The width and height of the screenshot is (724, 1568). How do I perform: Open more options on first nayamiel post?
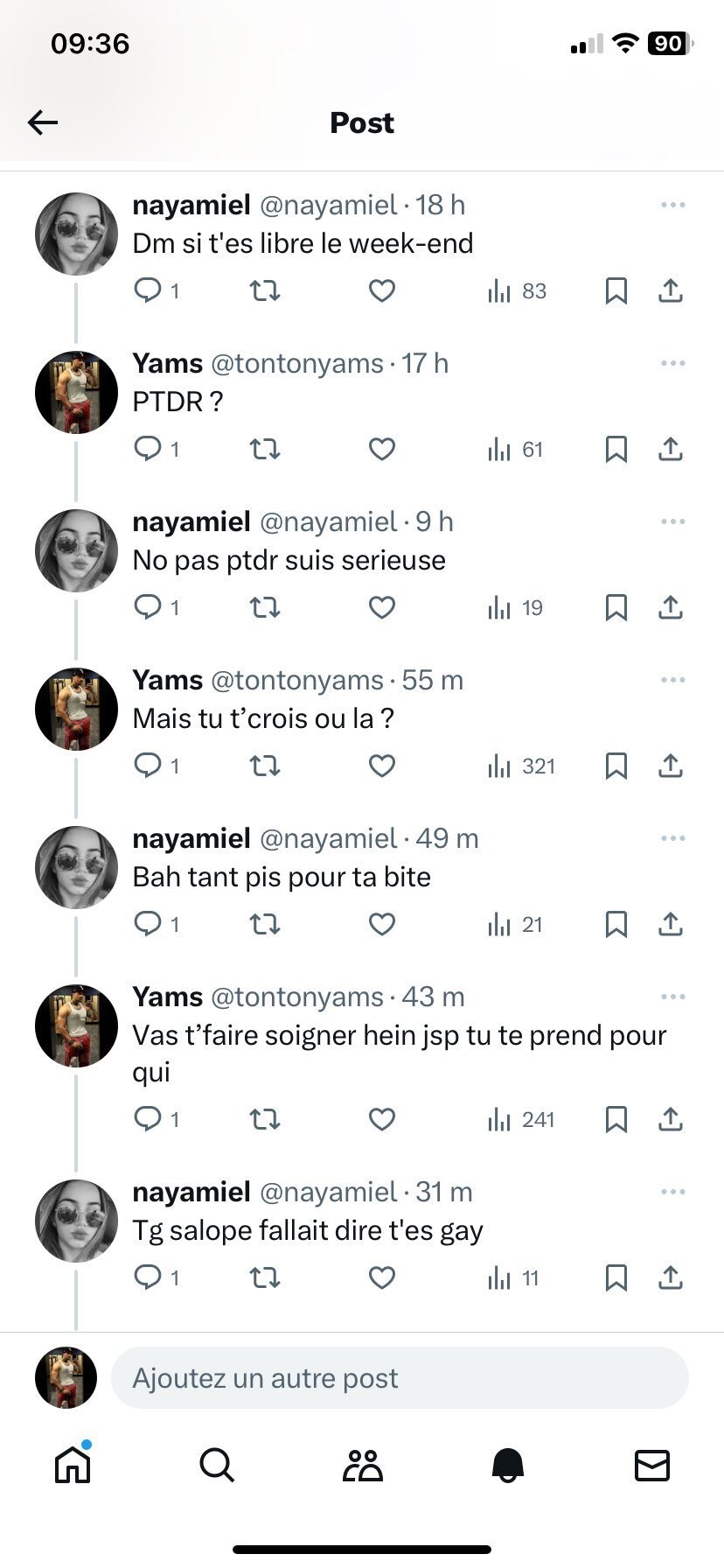point(672,205)
